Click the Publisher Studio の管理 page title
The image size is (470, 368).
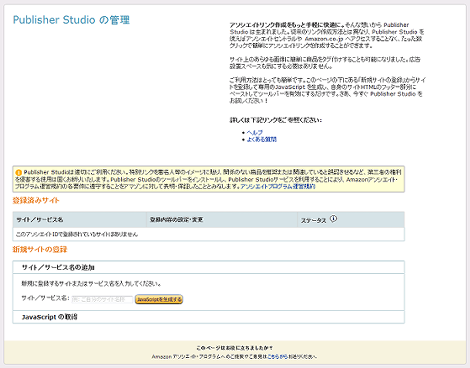point(71,20)
